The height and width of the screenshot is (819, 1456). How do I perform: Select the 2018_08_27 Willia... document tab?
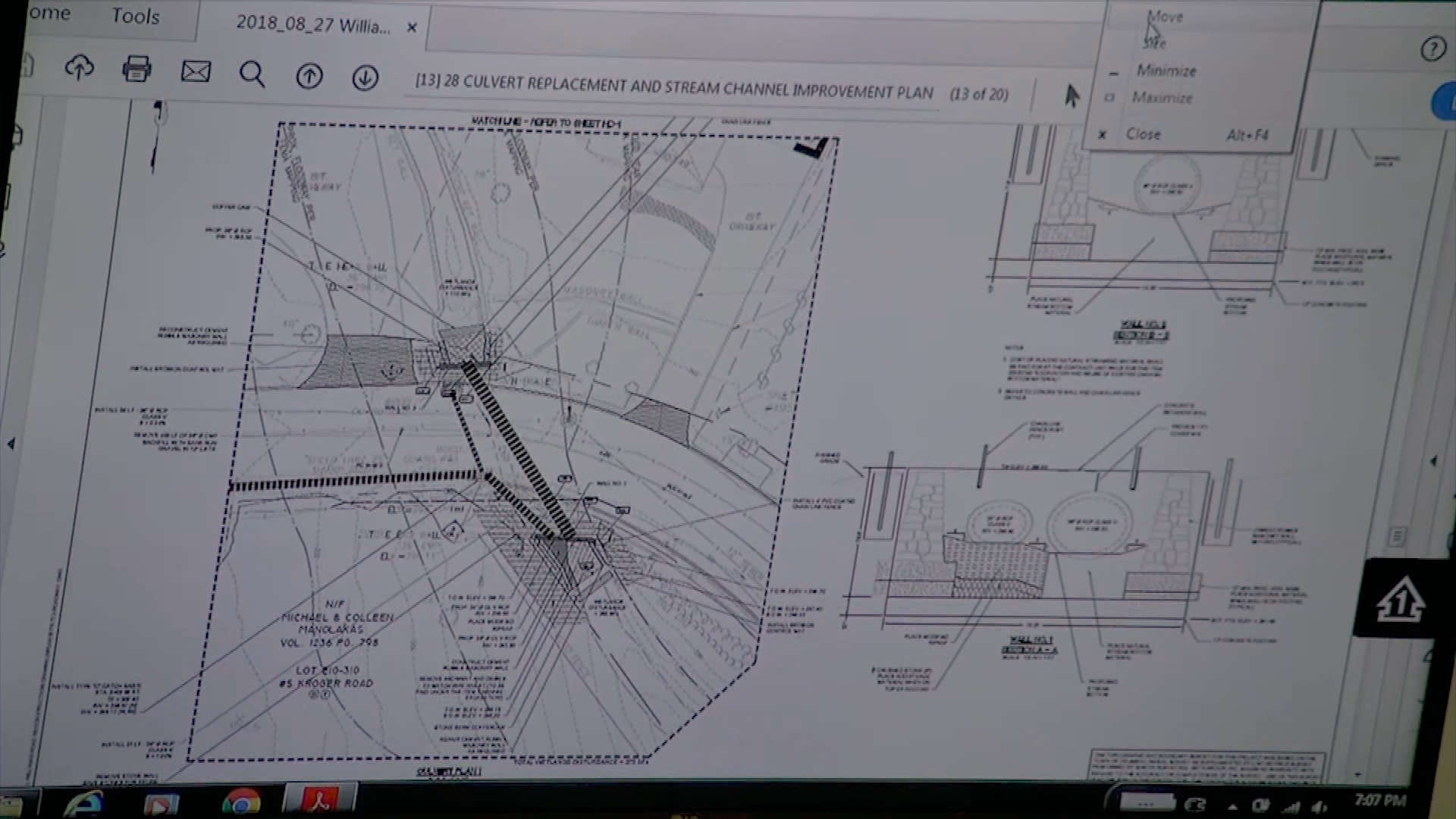click(x=312, y=24)
